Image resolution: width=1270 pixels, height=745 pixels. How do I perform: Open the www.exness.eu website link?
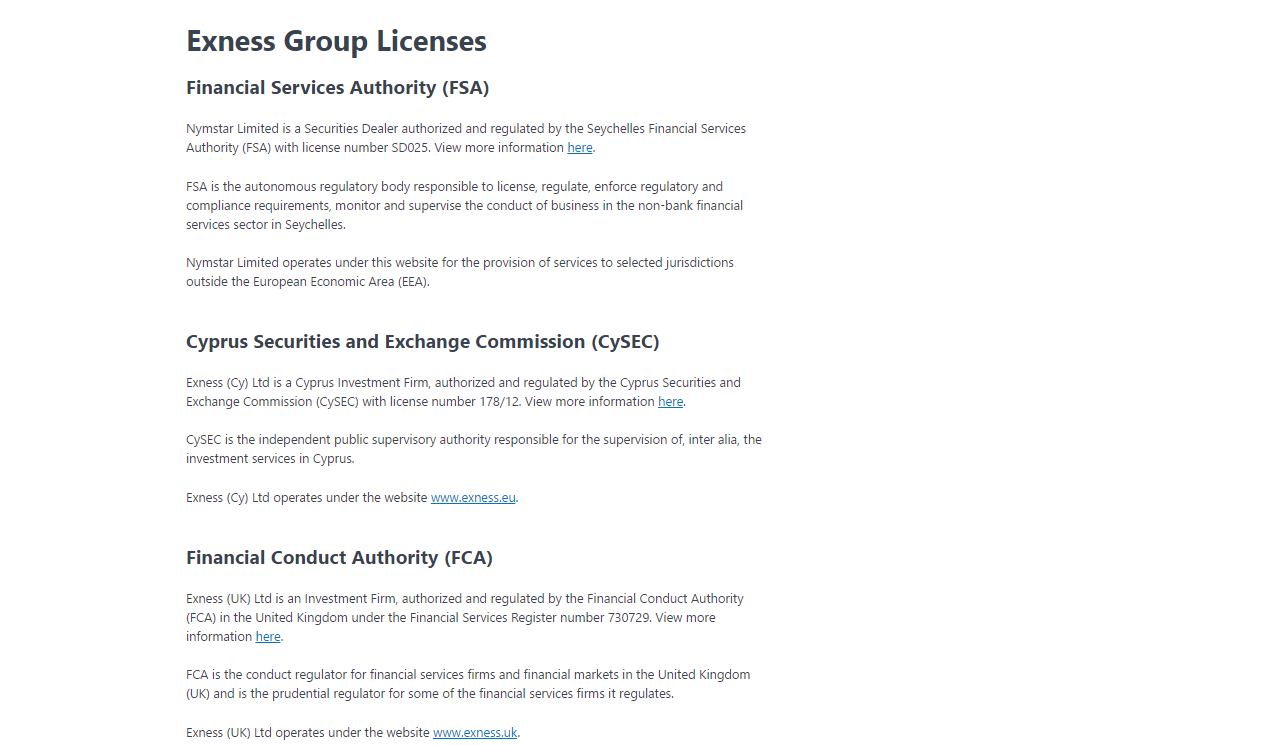(x=472, y=497)
